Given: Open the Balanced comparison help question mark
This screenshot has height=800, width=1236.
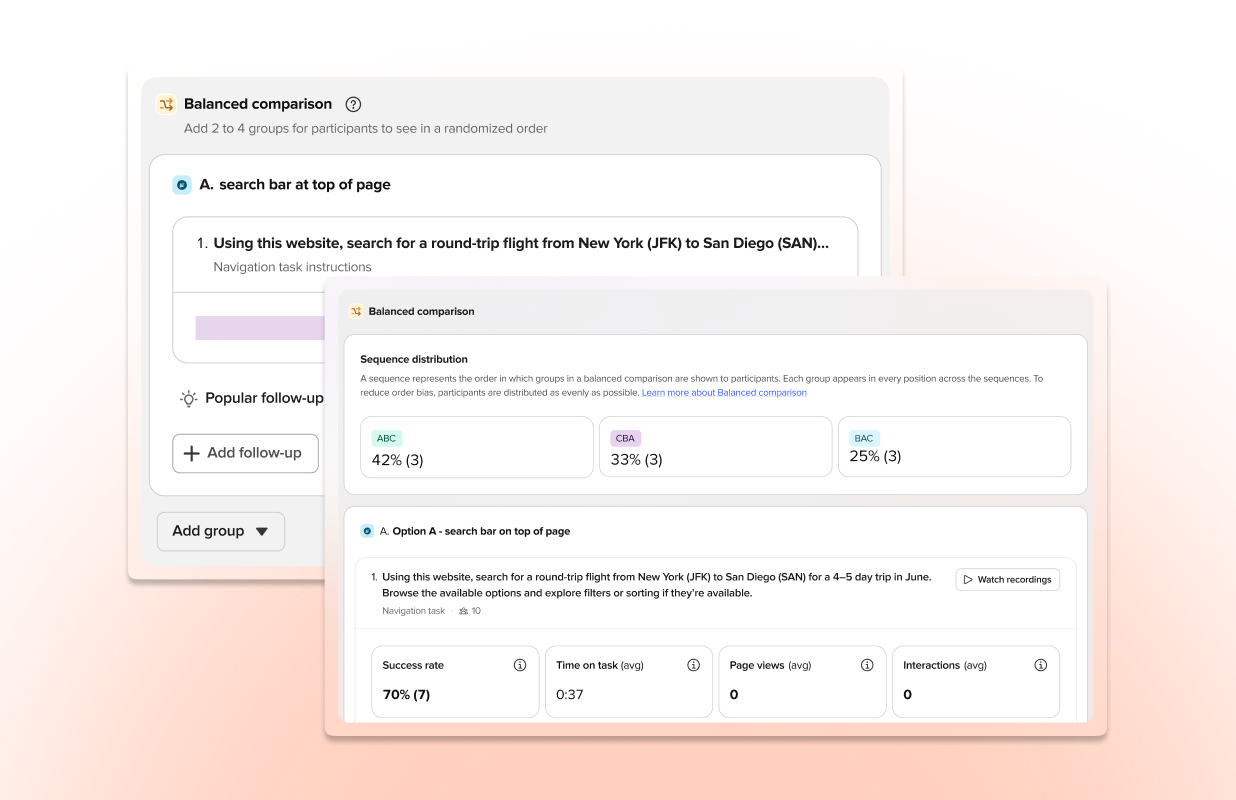Looking at the screenshot, I should point(353,104).
